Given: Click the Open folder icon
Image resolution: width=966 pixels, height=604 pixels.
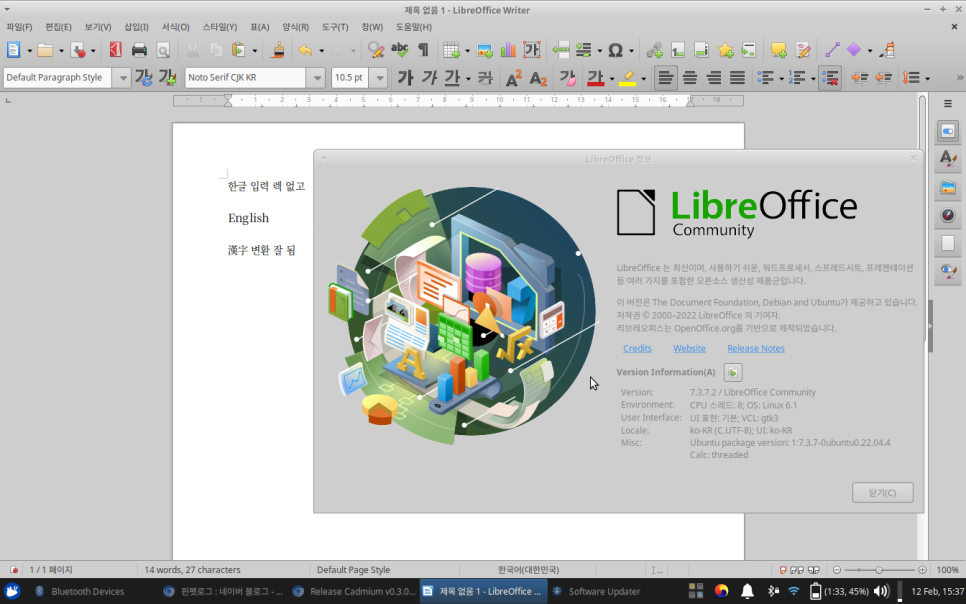Looking at the screenshot, I should pyautogui.click(x=45, y=50).
